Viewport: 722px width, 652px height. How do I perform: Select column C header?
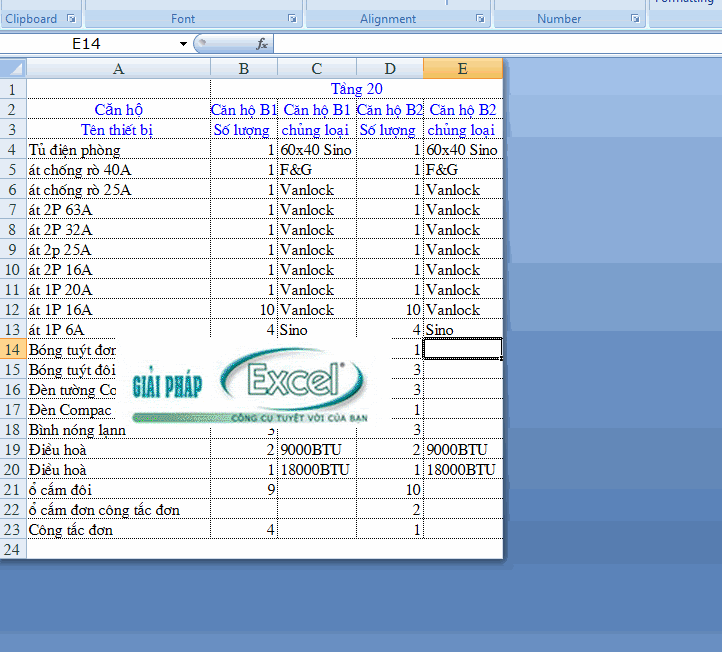316,68
